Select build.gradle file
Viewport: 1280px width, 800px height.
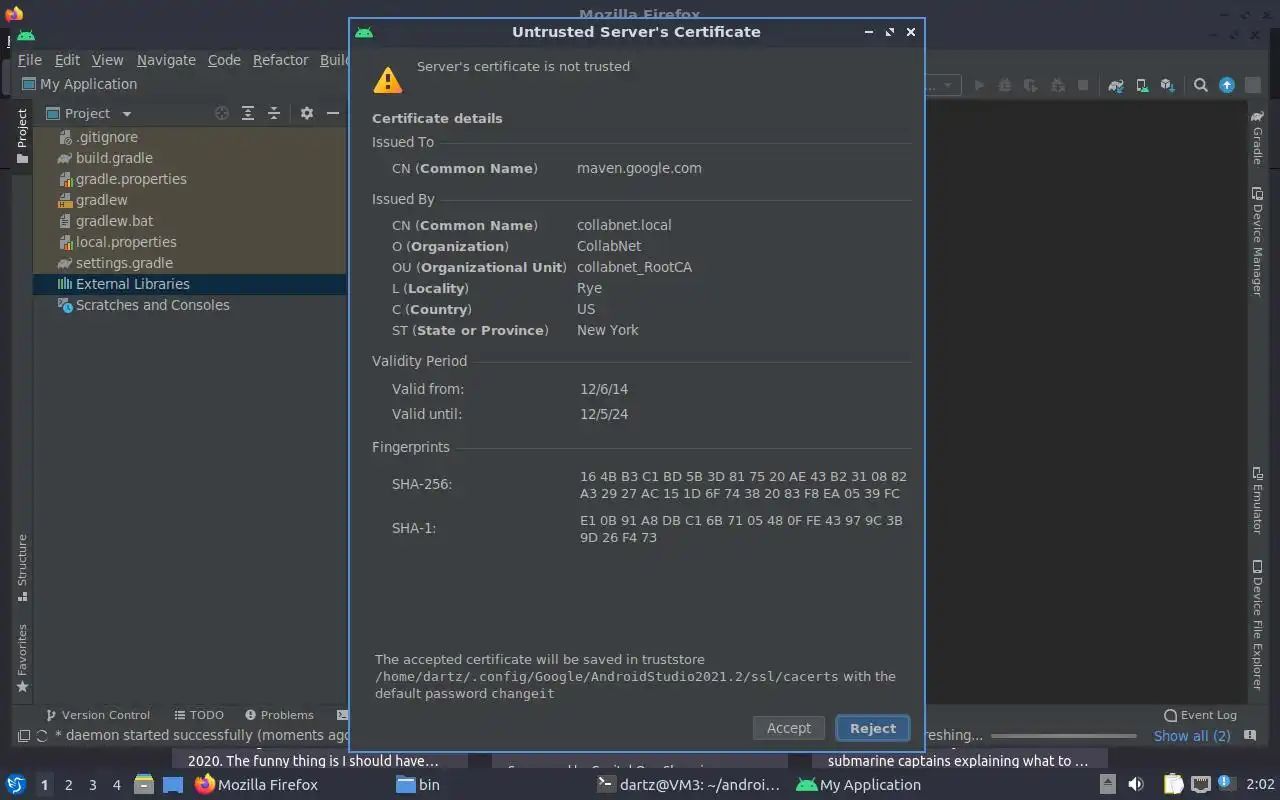(x=190, y=158)
